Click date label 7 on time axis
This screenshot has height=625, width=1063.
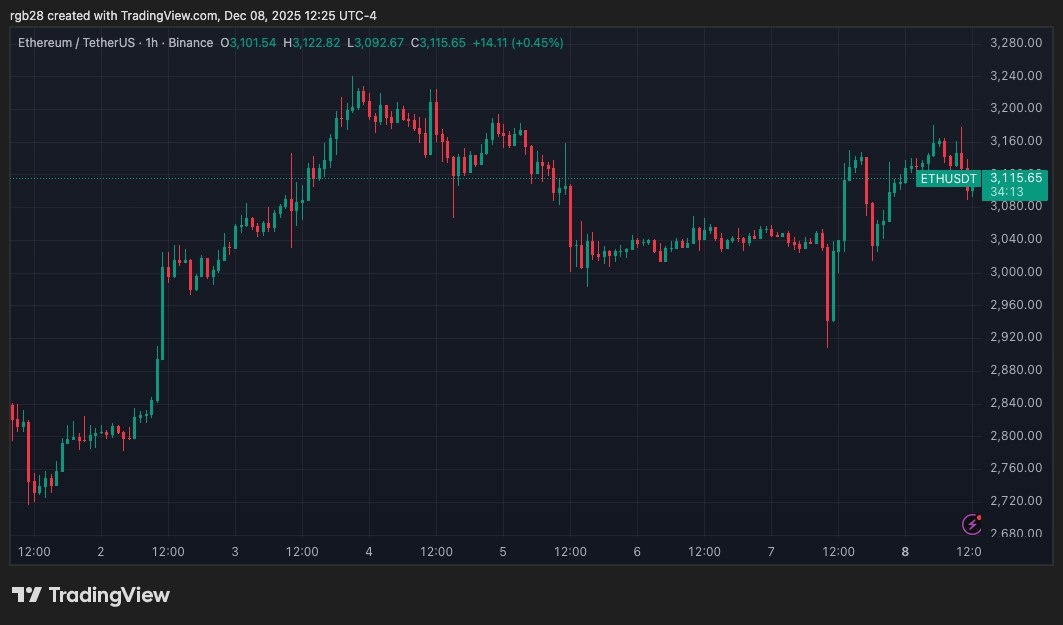coord(771,552)
